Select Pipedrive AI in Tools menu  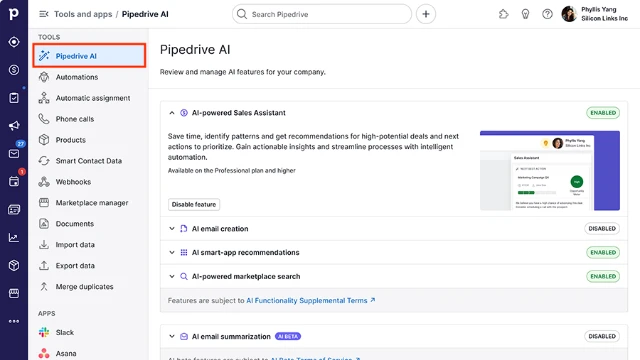pos(89,56)
